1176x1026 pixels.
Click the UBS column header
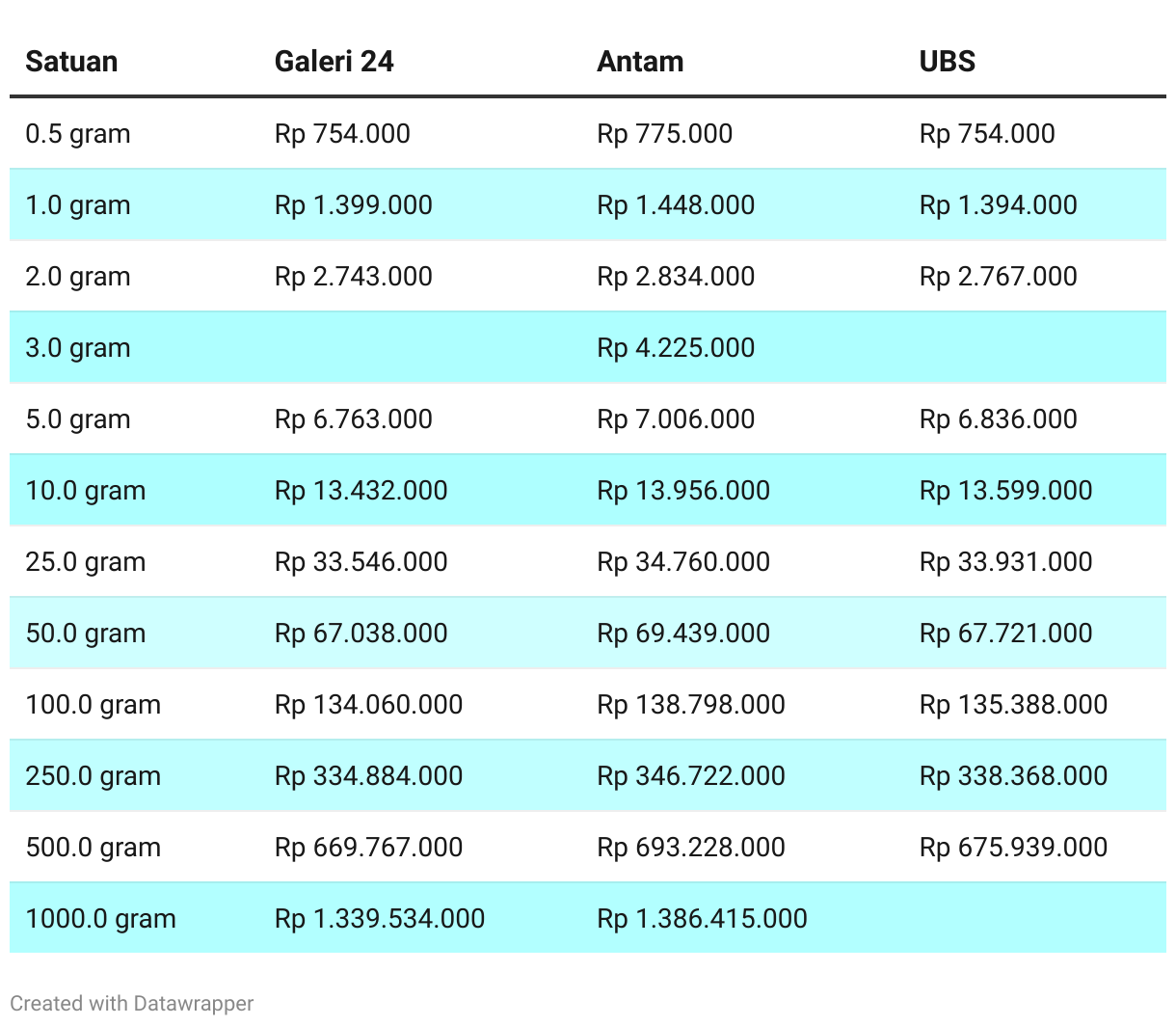(x=948, y=62)
